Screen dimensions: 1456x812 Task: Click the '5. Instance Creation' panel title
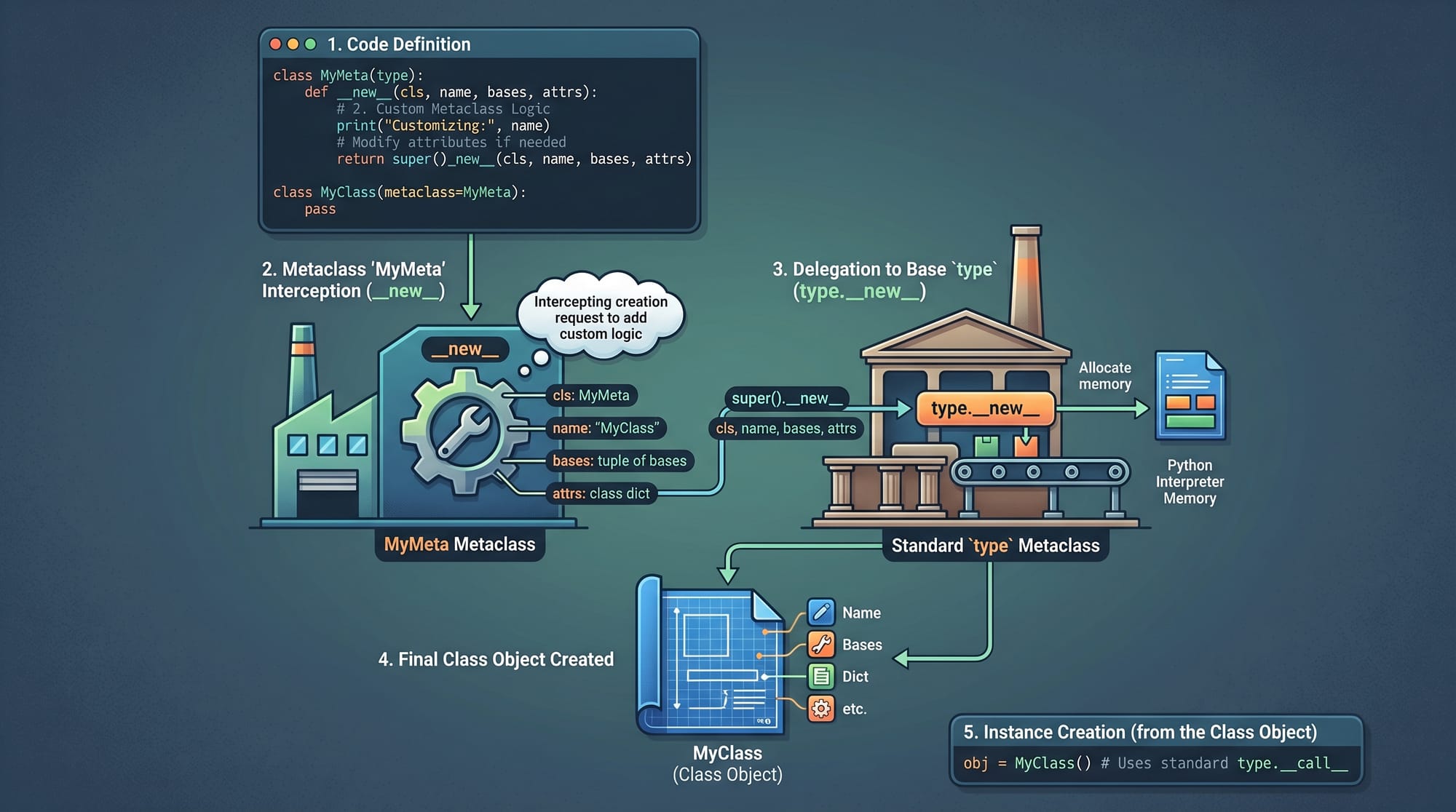(x=1140, y=732)
